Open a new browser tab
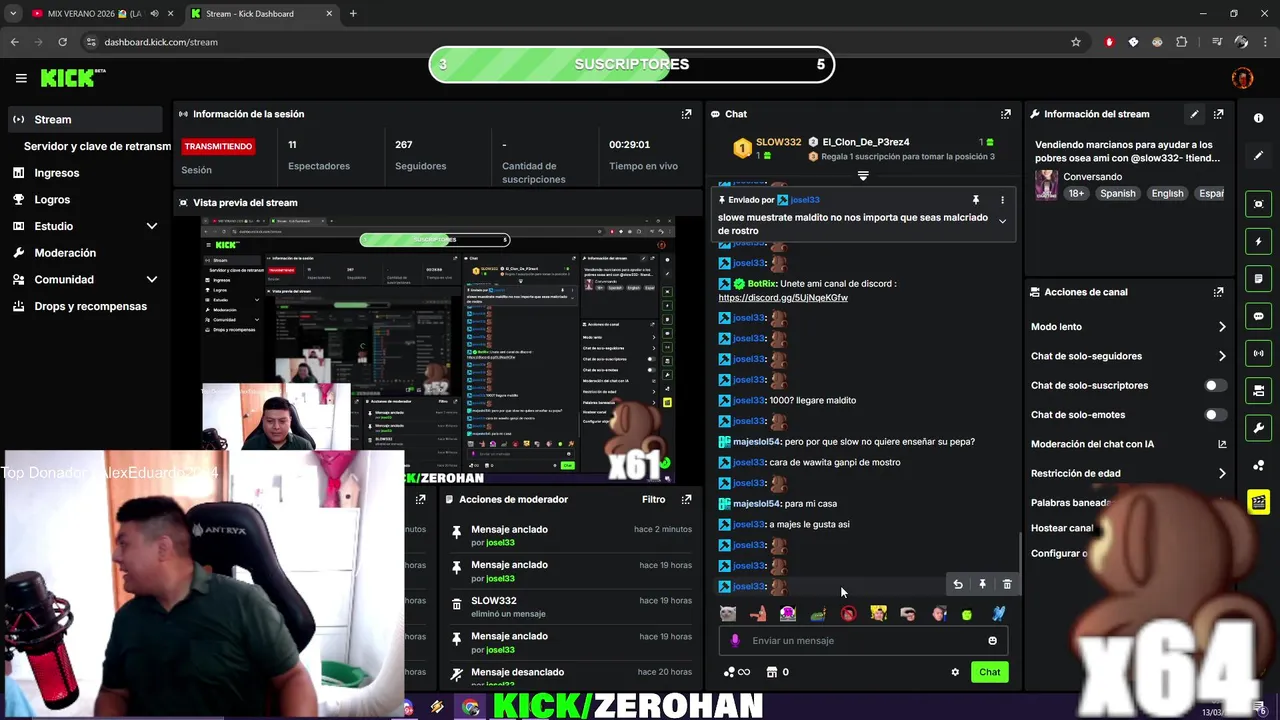Image resolution: width=1280 pixels, height=720 pixels. point(353,14)
